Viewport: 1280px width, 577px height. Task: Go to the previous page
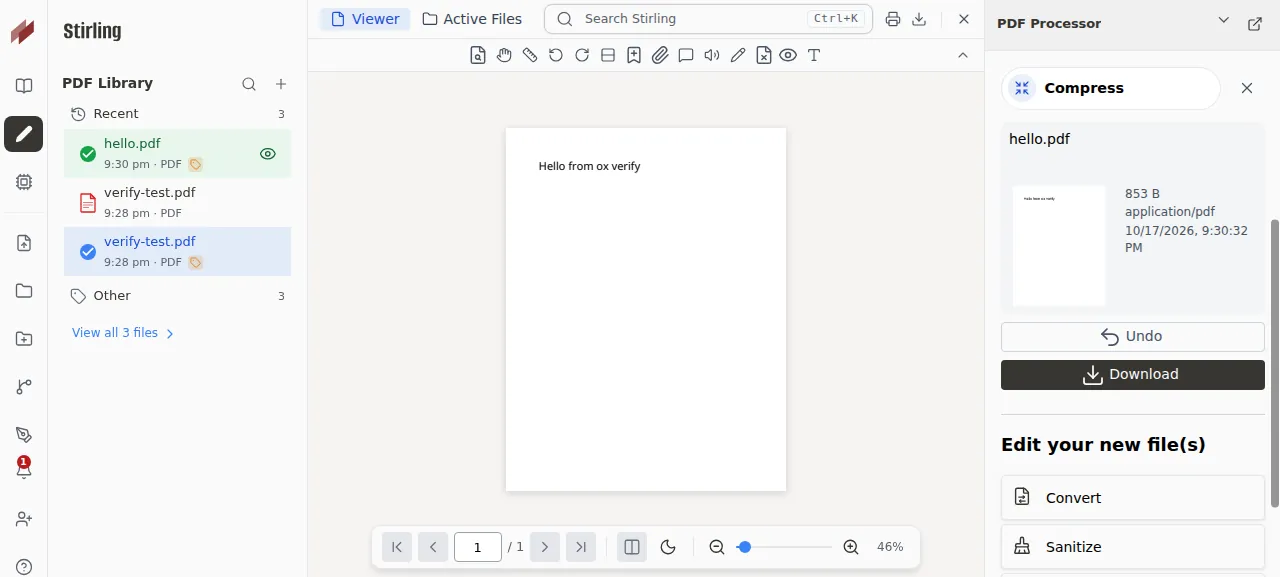pyautogui.click(x=433, y=547)
